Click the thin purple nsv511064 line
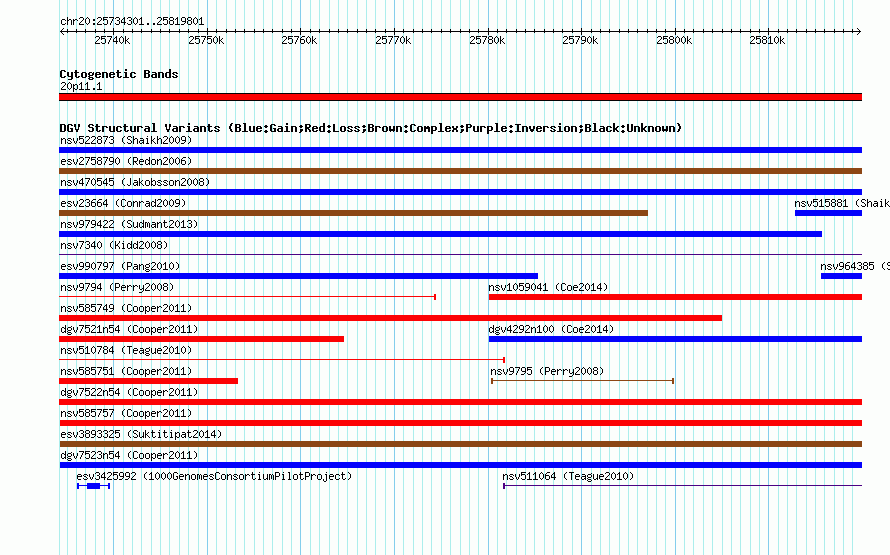890x555 pixels. [x=682, y=486]
